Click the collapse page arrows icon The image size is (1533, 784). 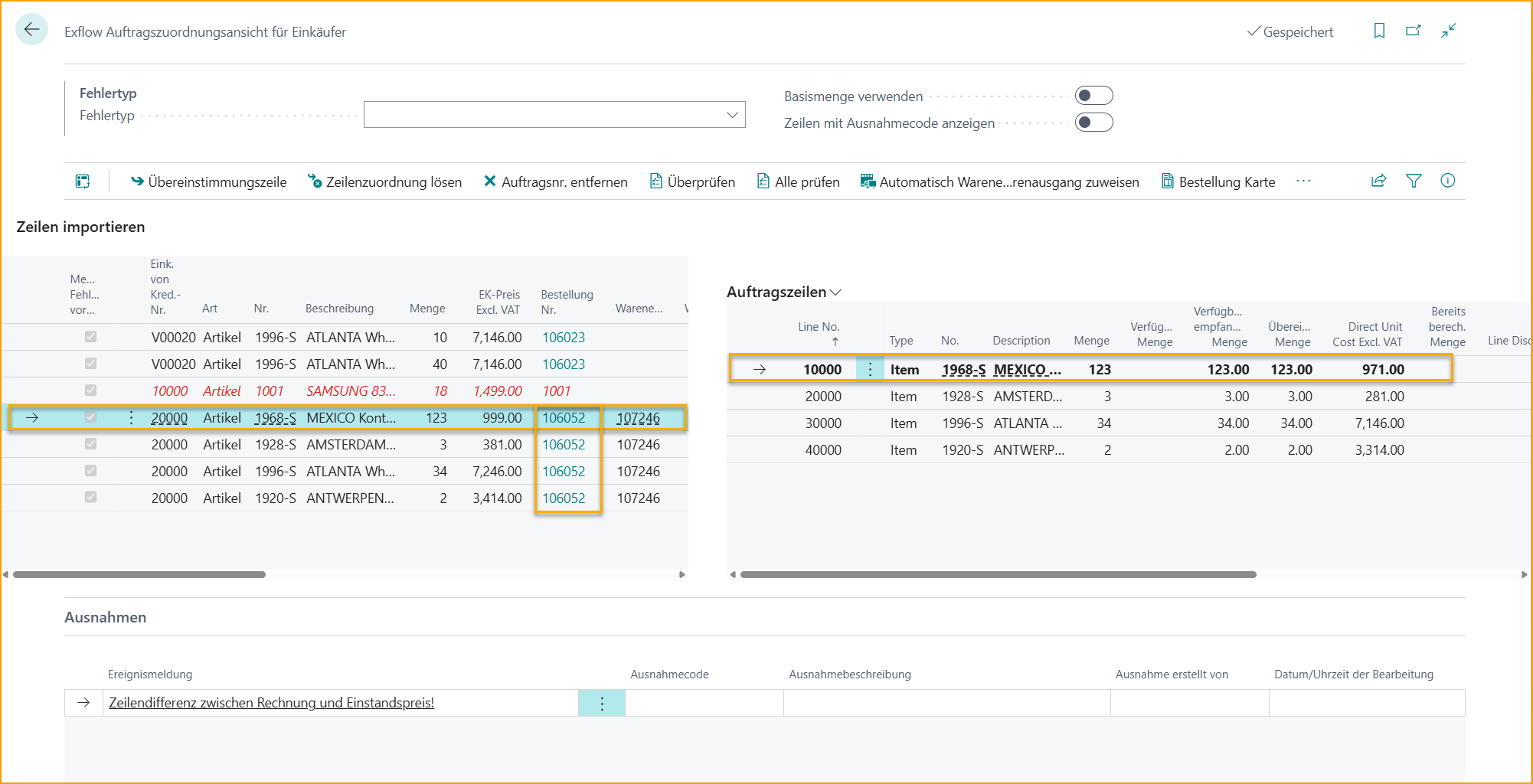1448,31
